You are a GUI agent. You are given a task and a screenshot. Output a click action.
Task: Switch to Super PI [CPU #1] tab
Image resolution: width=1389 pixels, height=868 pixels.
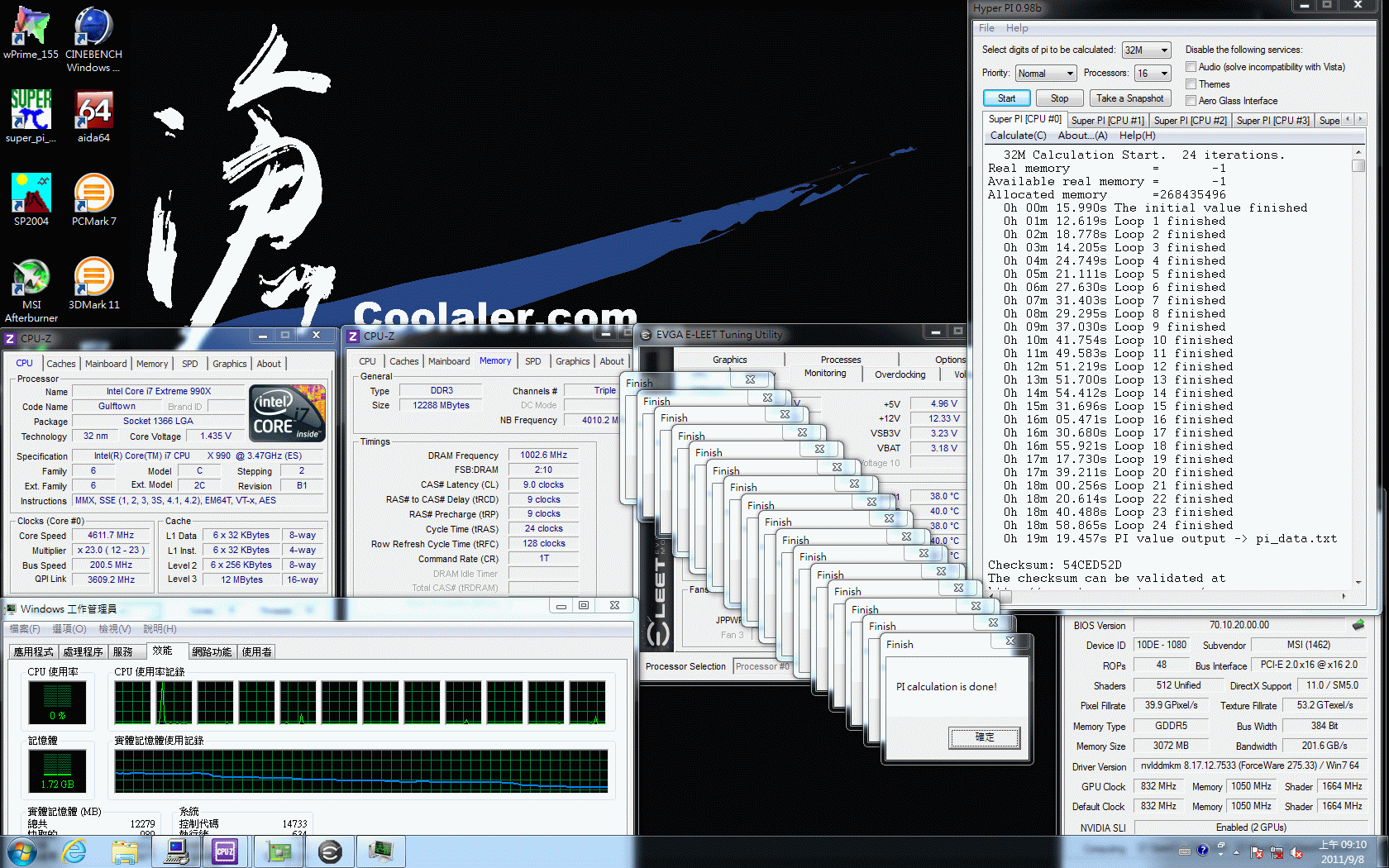click(1107, 121)
